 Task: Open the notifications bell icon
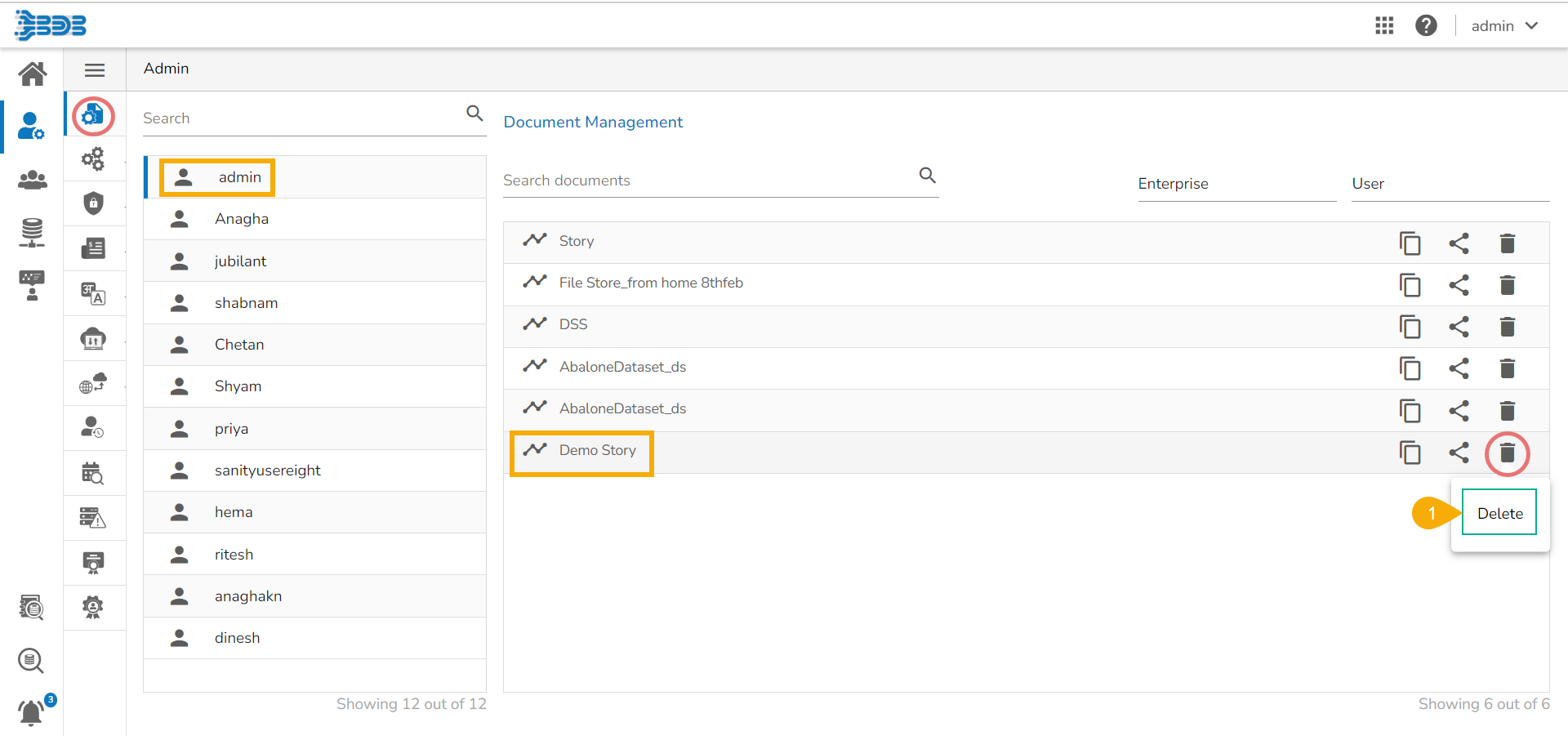pos(32,712)
